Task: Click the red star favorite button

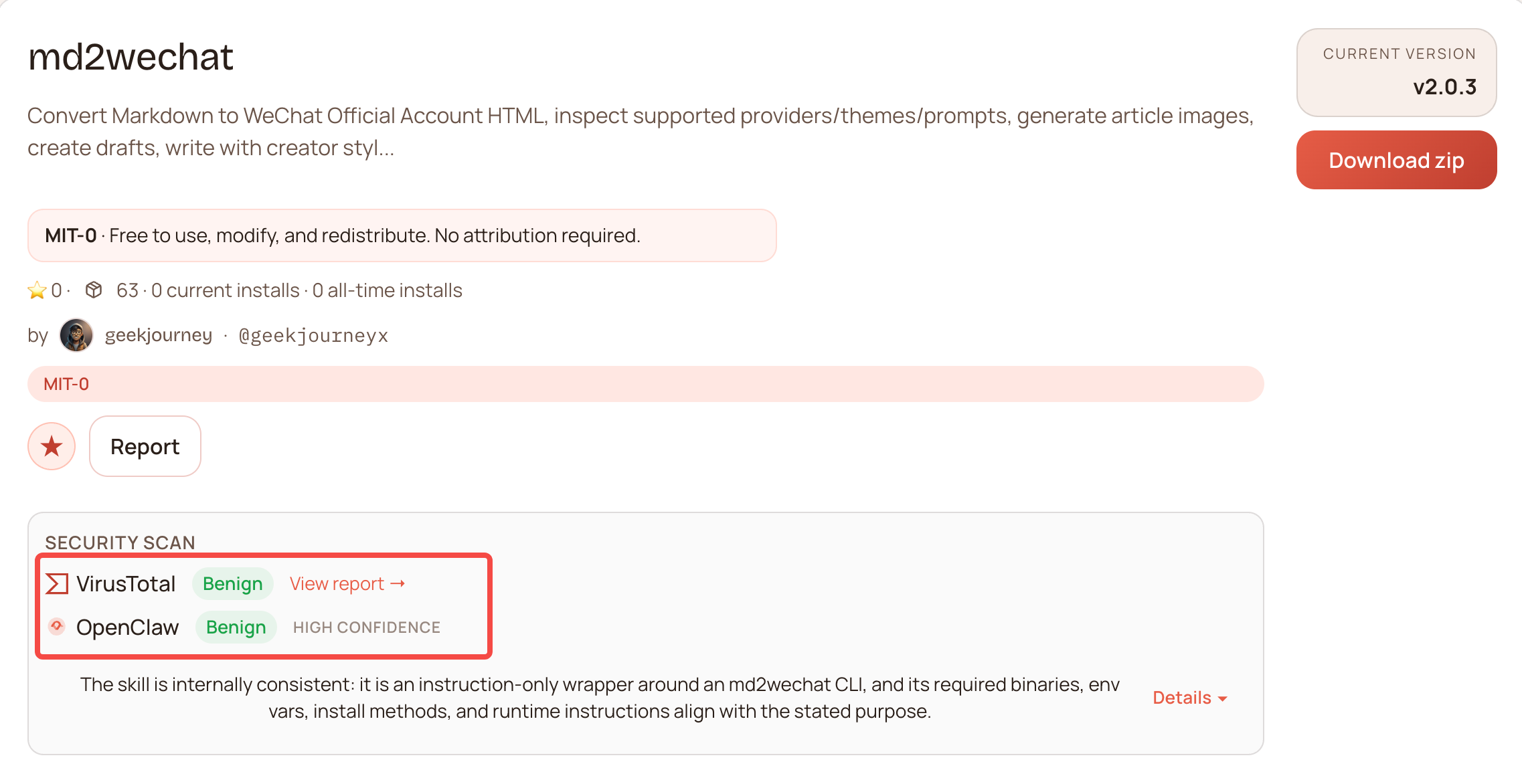Action: click(x=52, y=446)
